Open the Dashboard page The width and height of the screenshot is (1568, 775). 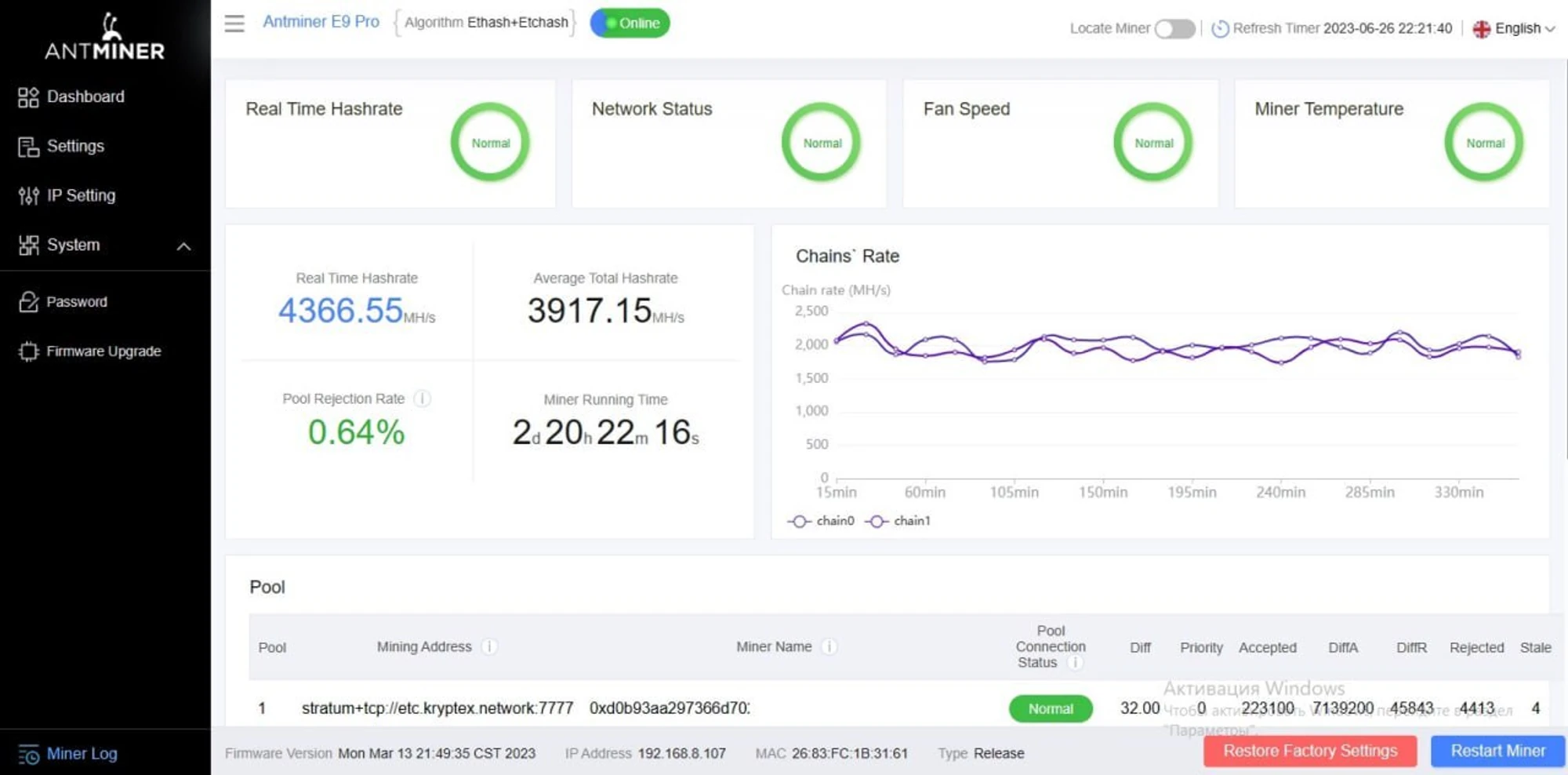[x=85, y=96]
